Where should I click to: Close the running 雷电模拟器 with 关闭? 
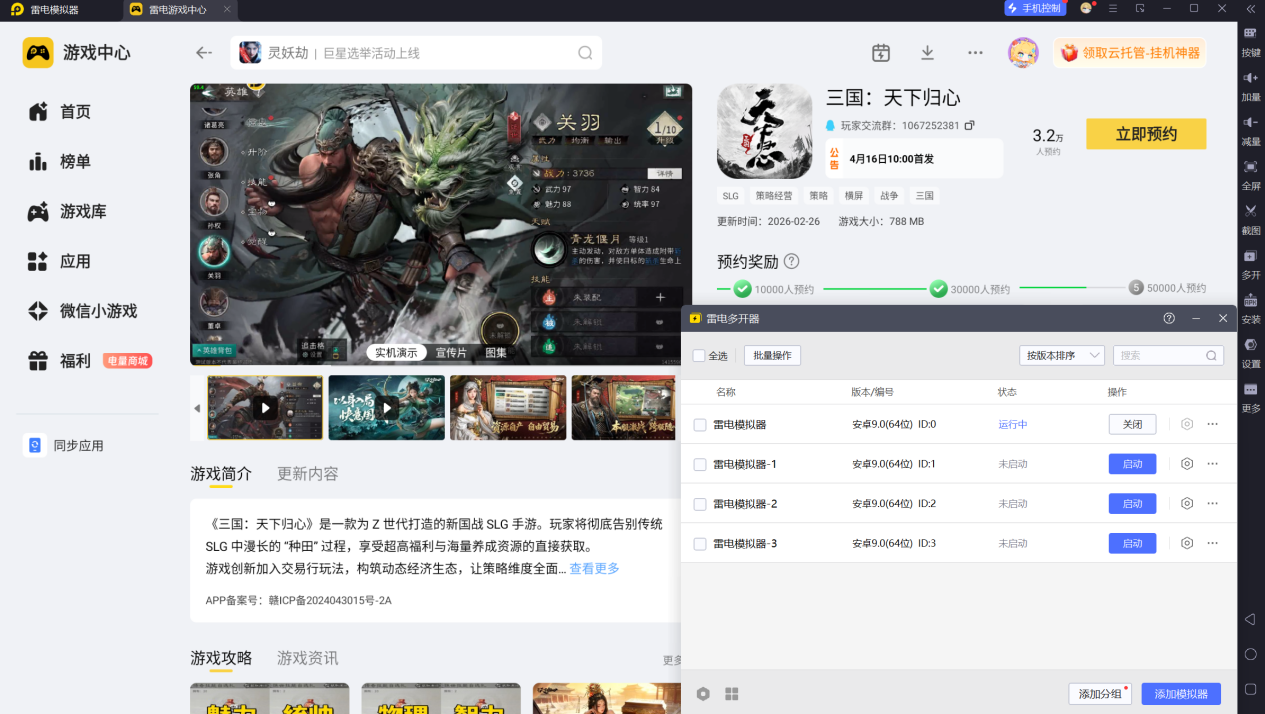pos(1132,425)
